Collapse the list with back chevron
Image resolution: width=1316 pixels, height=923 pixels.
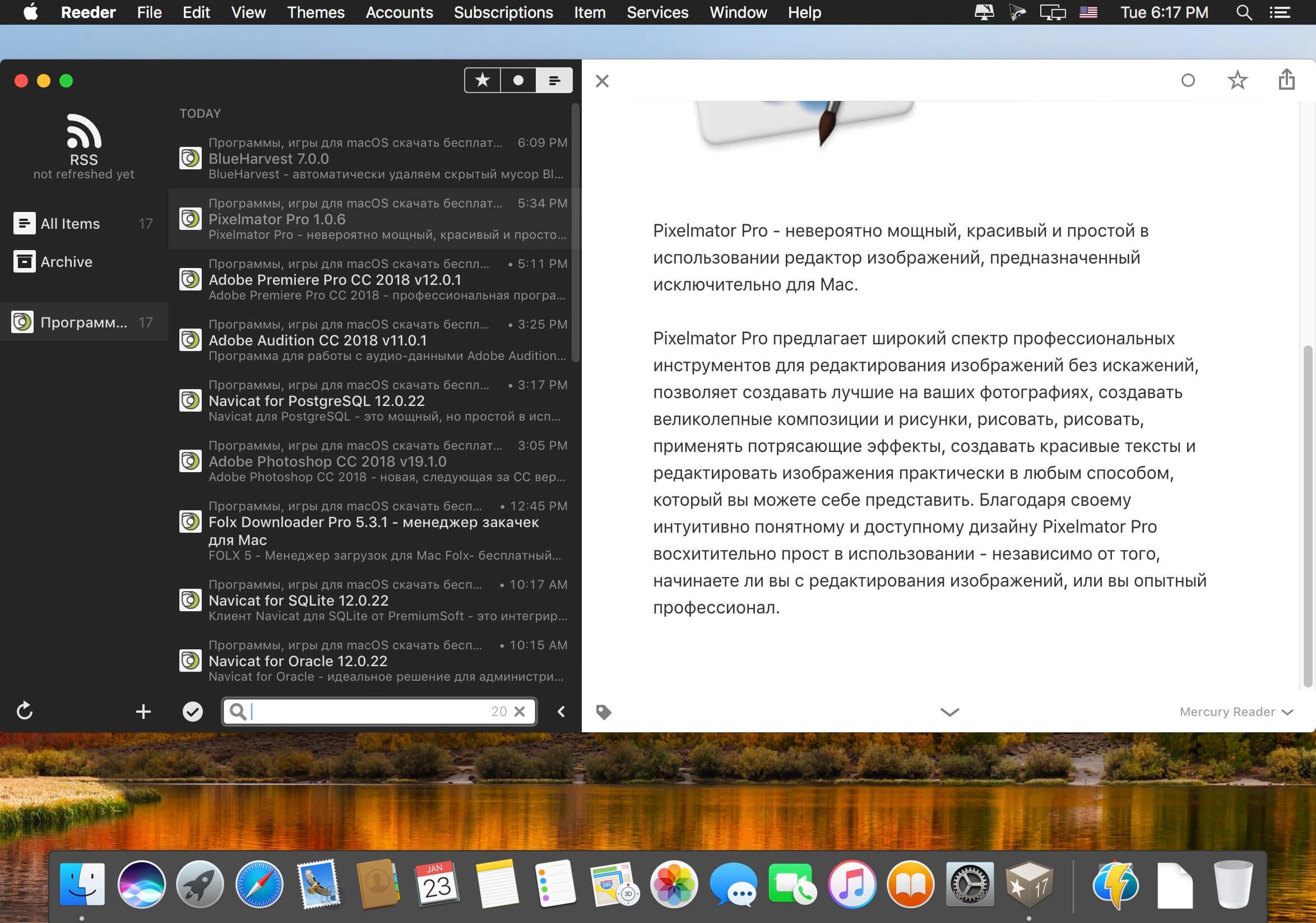tap(561, 712)
